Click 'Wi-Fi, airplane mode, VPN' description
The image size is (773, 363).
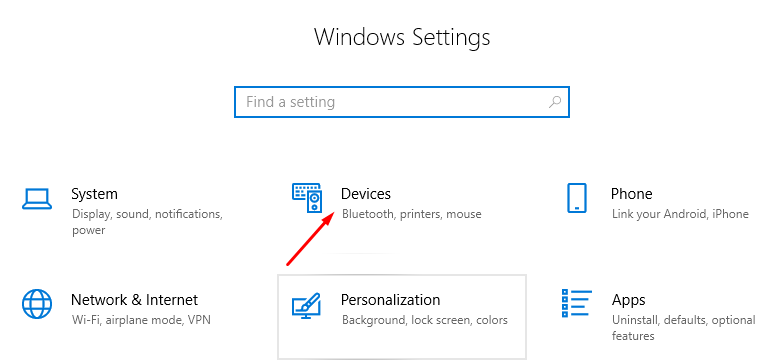141,320
